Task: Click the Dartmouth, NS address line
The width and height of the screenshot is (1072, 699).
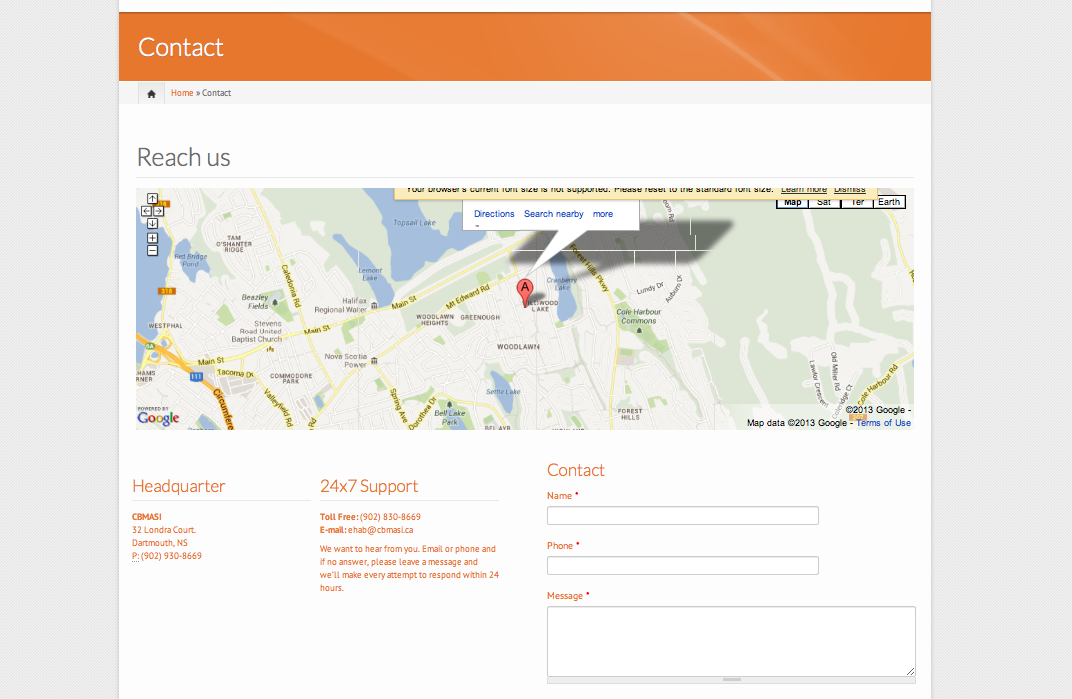Action: pyautogui.click(x=160, y=543)
